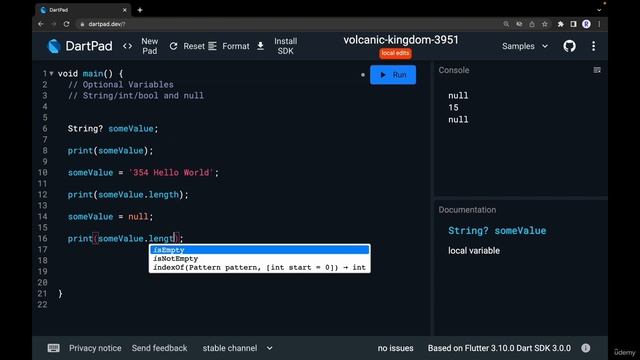Screen dimensions: 640x360
Task: Open the Privacy notice link
Action: [95, 348]
